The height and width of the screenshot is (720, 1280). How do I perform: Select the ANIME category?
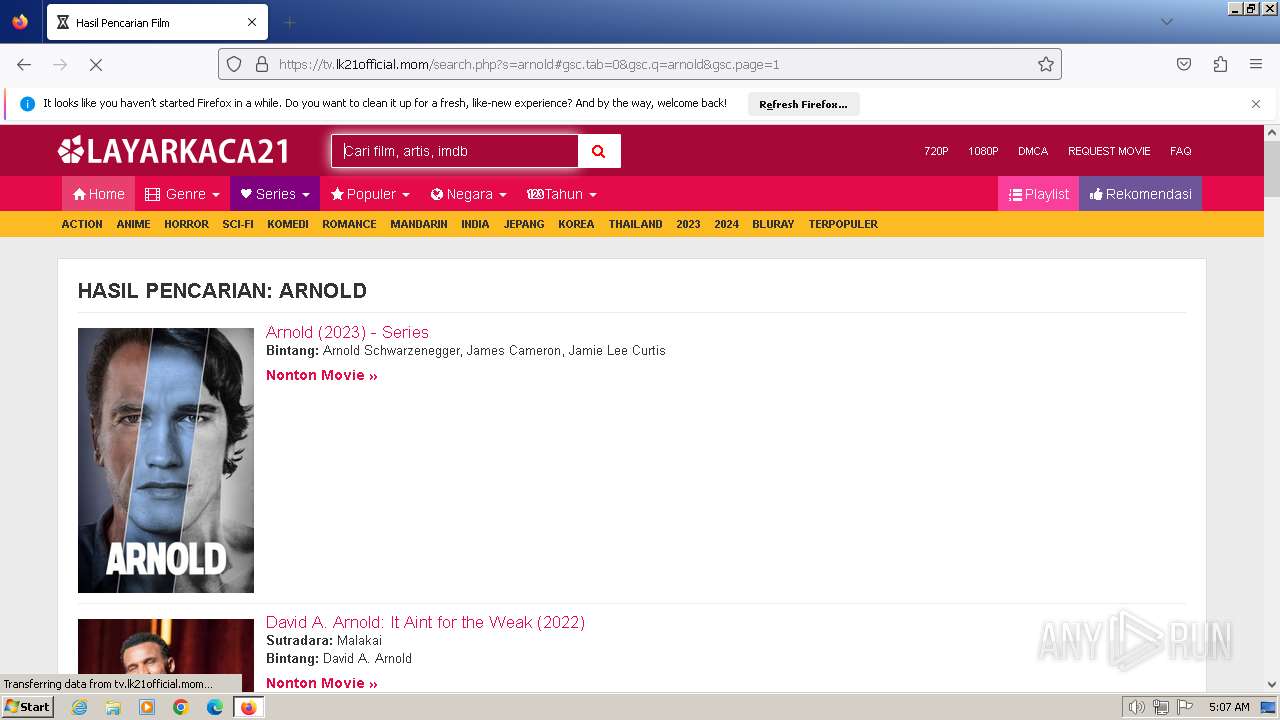click(133, 224)
